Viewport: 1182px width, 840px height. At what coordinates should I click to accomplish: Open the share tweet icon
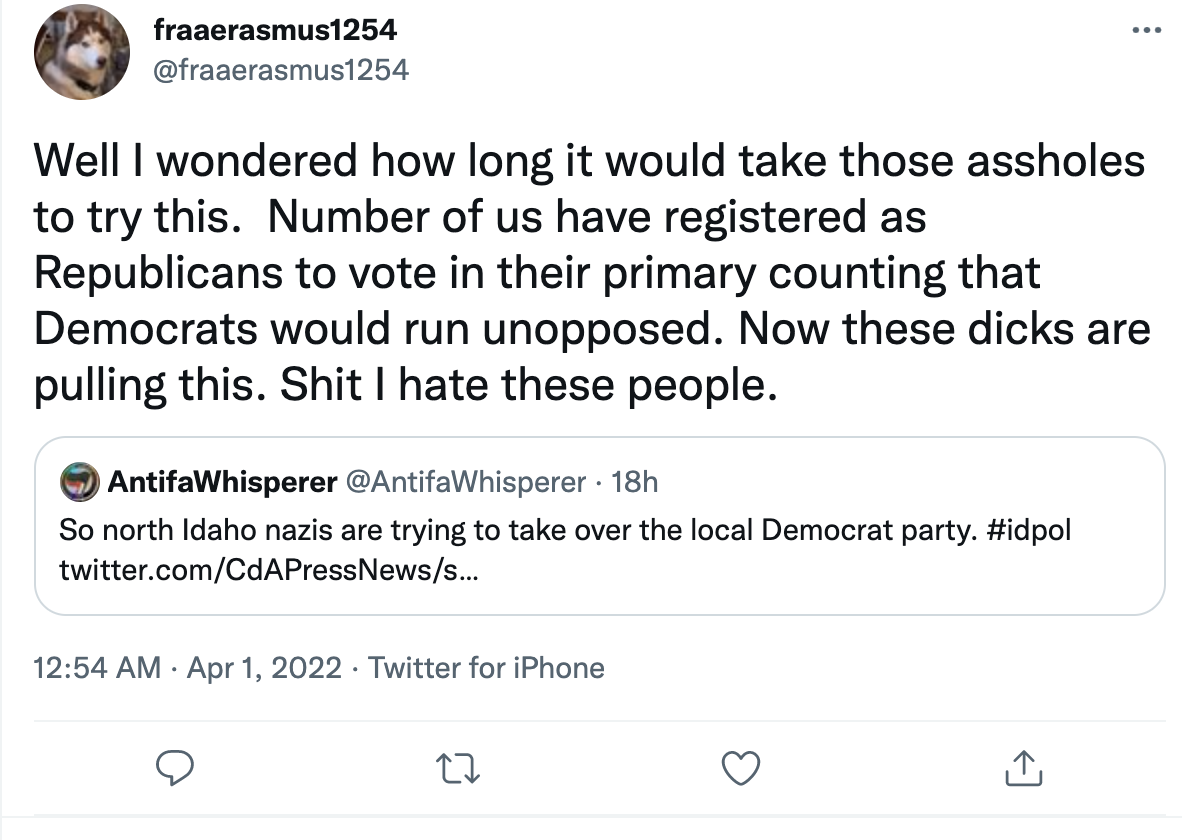tap(1022, 768)
